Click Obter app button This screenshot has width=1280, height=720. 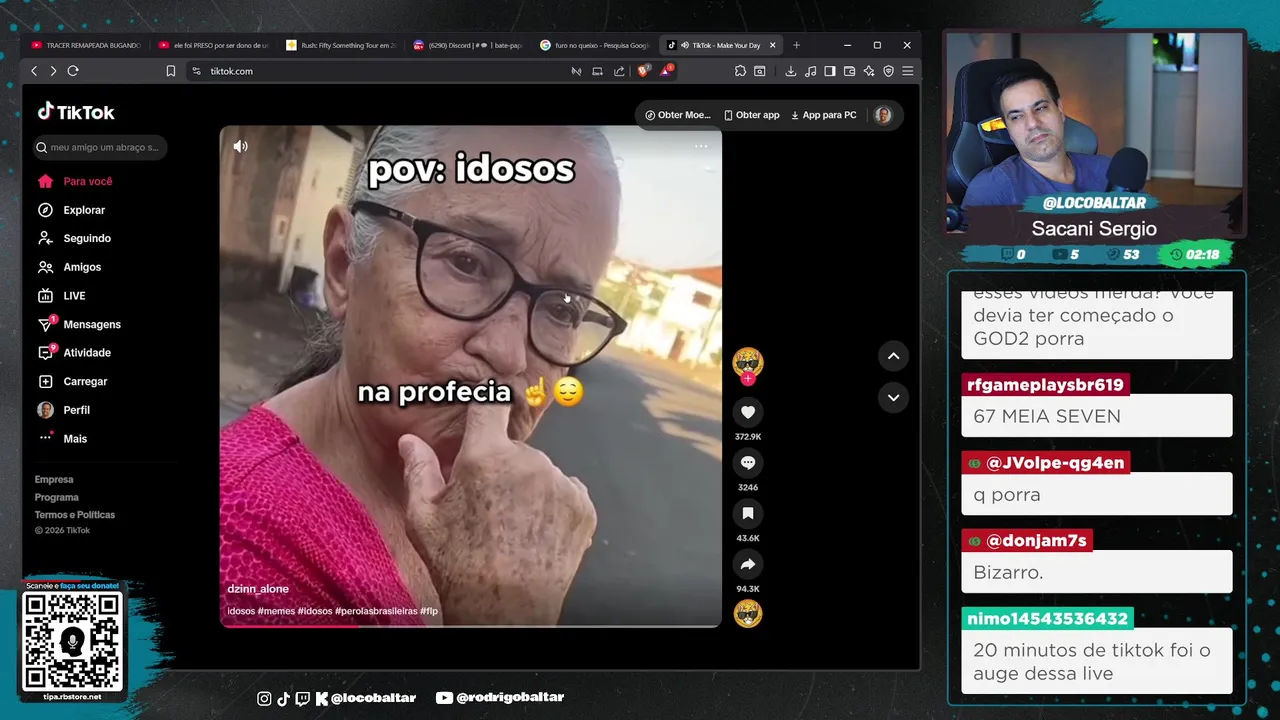[751, 115]
